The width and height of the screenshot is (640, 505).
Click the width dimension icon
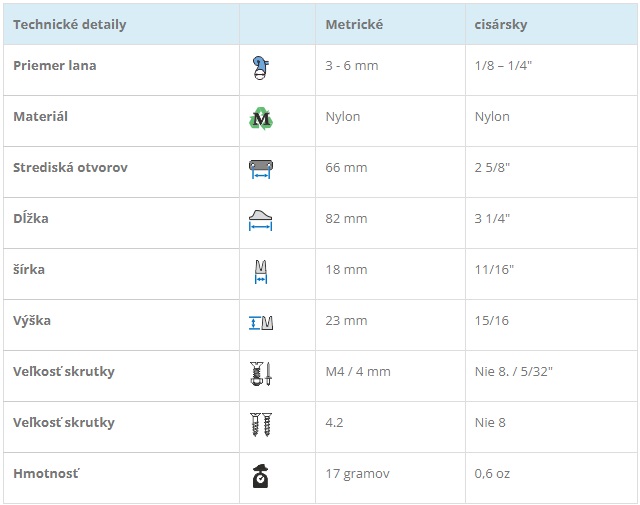pyautogui.click(x=261, y=271)
